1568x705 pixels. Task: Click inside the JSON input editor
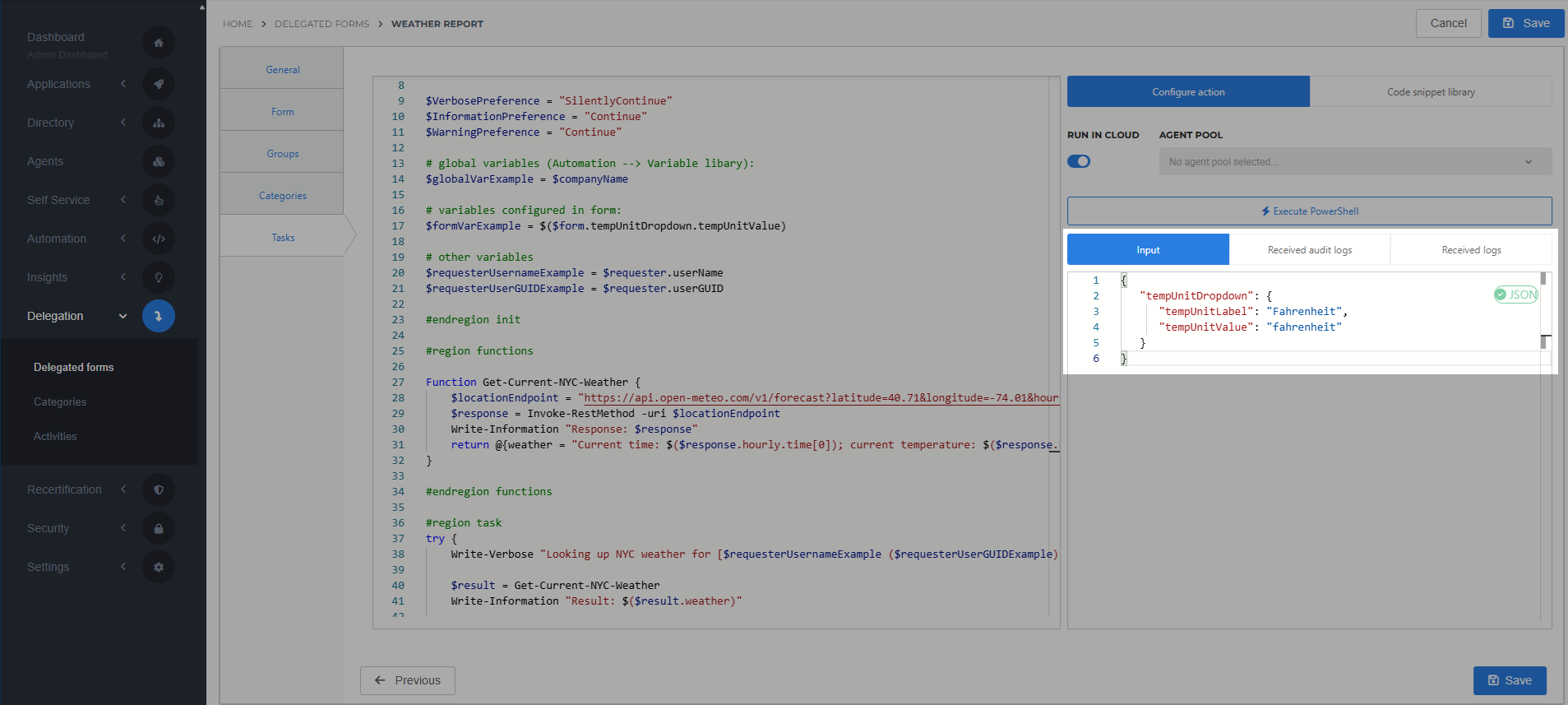click(1316, 327)
